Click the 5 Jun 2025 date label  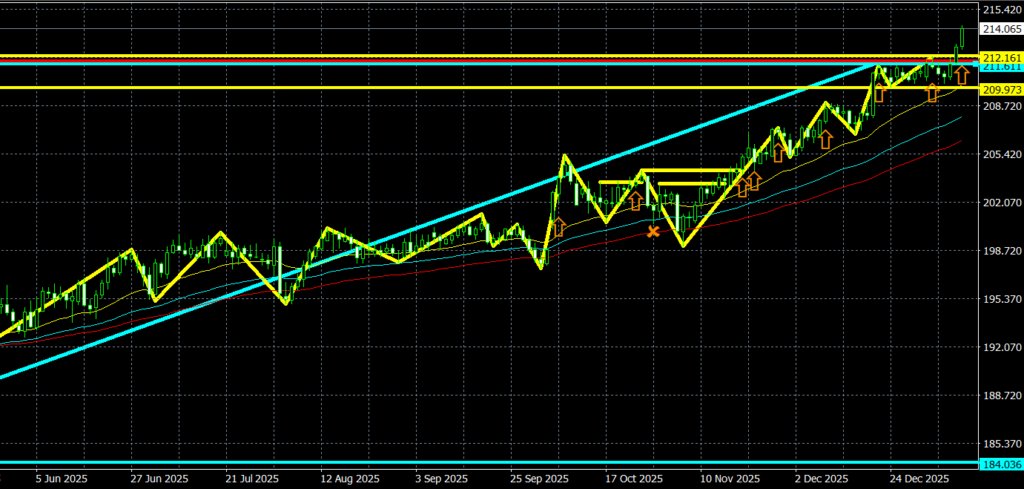62,479
